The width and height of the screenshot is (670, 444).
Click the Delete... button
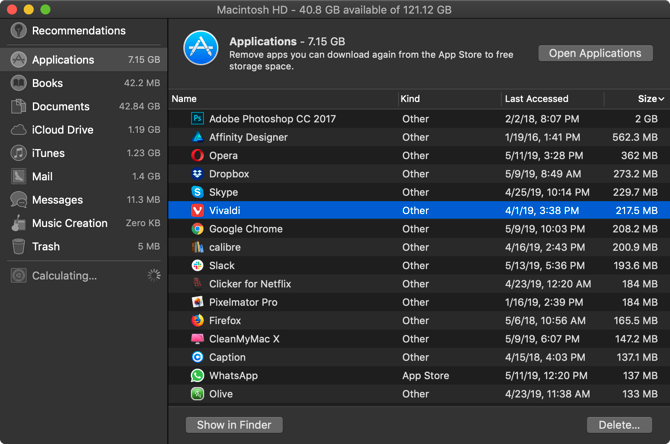tap(619, 425)
